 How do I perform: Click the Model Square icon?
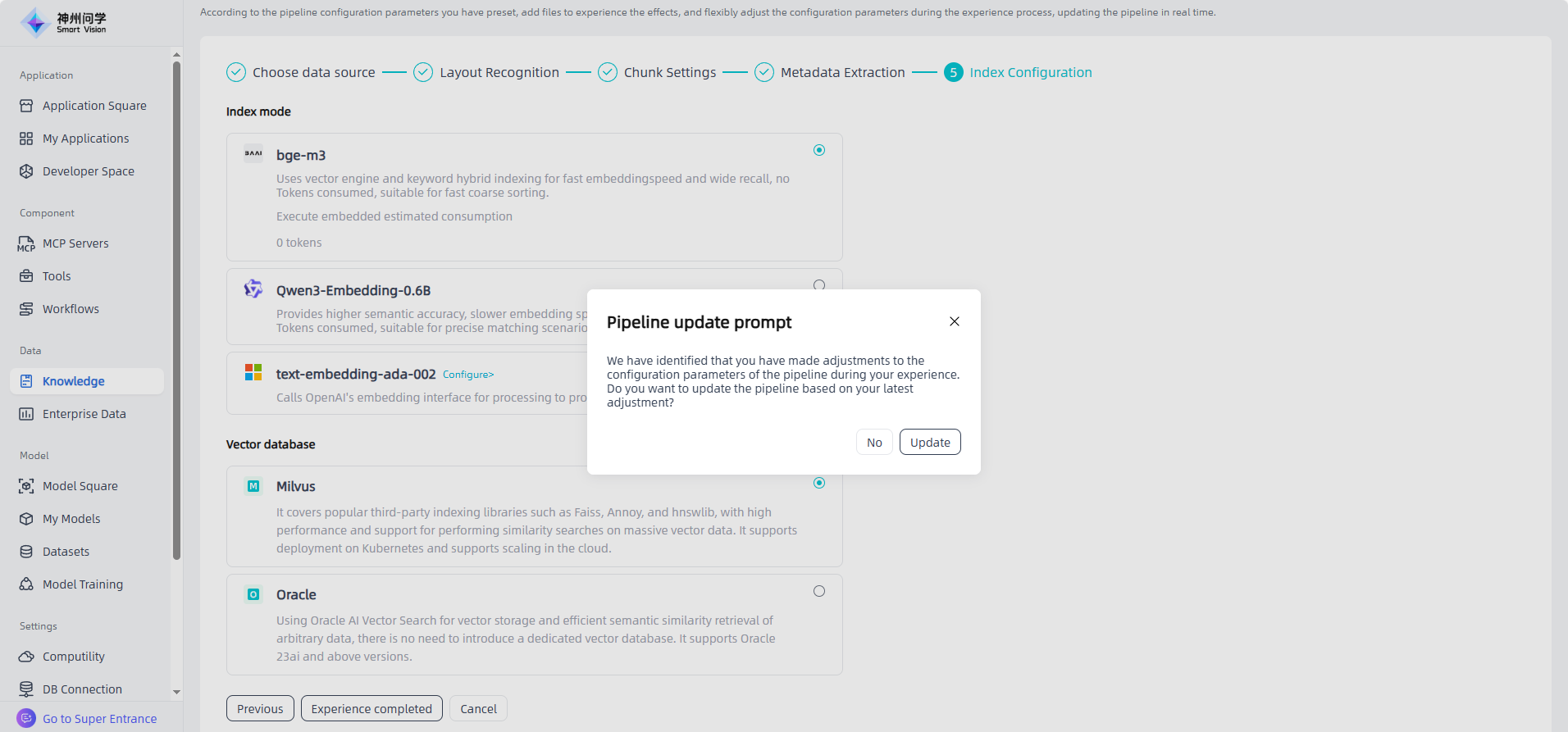[x=26, y=486]
